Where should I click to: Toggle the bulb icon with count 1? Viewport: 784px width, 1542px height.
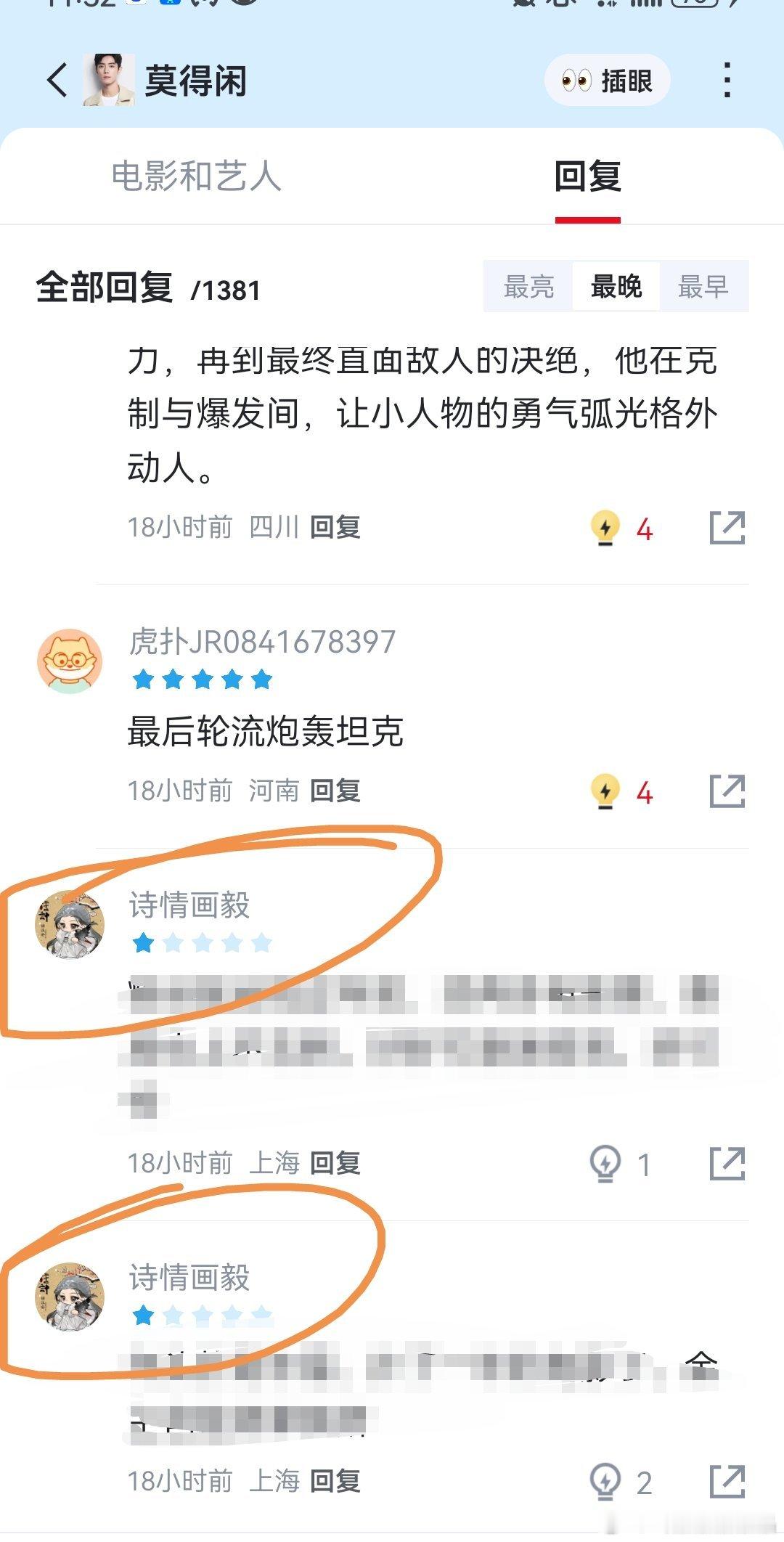(x=605, y=1164)
